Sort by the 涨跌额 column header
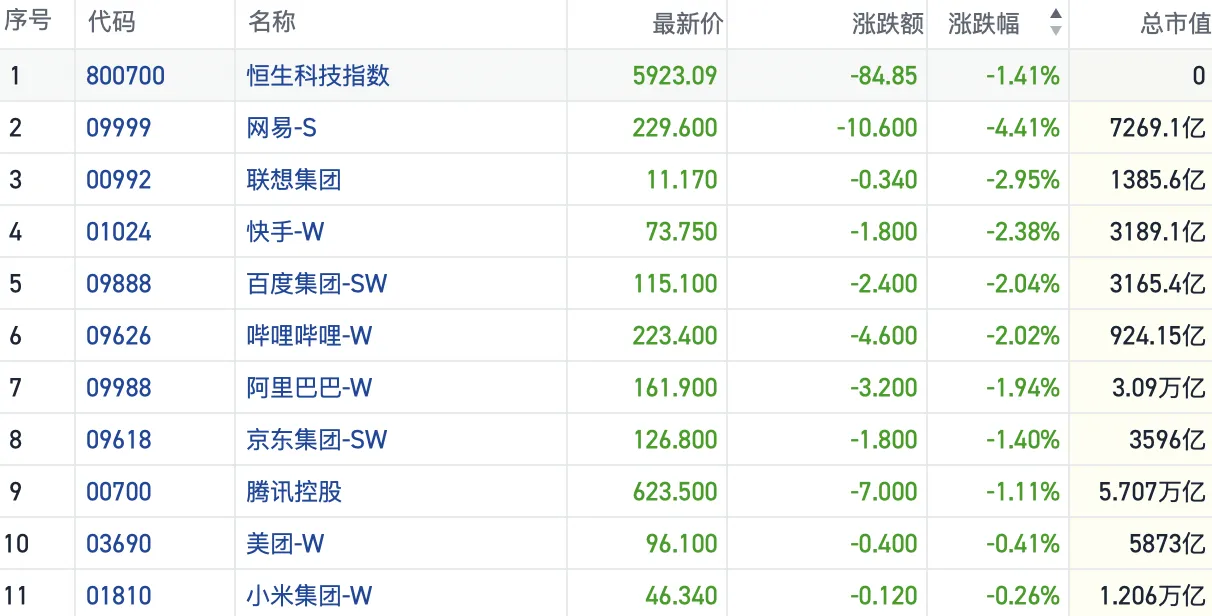Viewport: 1212px width, 616px height. 888,24
